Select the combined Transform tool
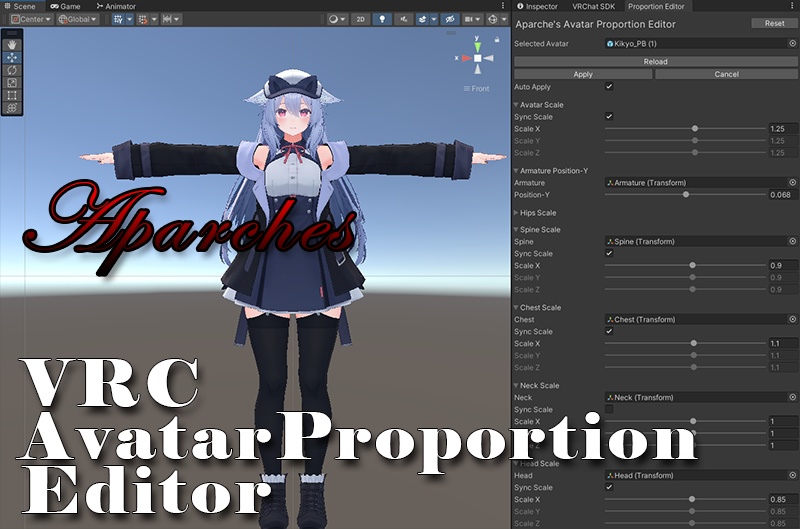Image resolution: width=800 pixels, height=529 pixels. click(x=12, y=108)
